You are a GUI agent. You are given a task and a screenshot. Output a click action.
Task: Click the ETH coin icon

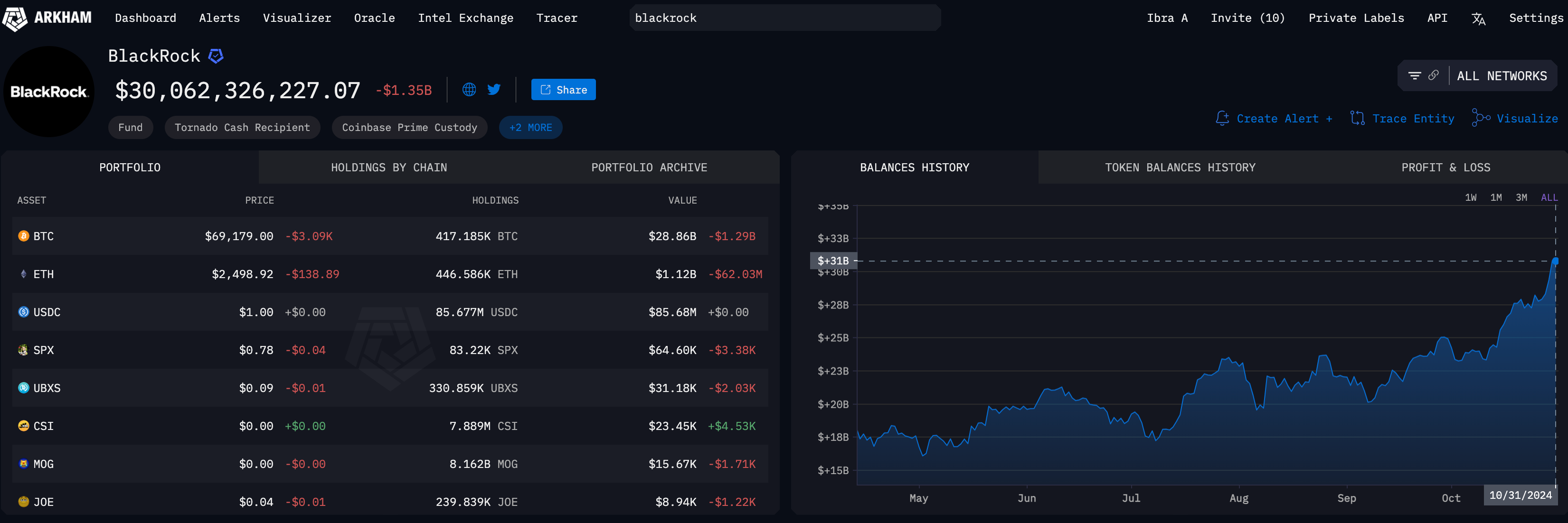[24, 274]
